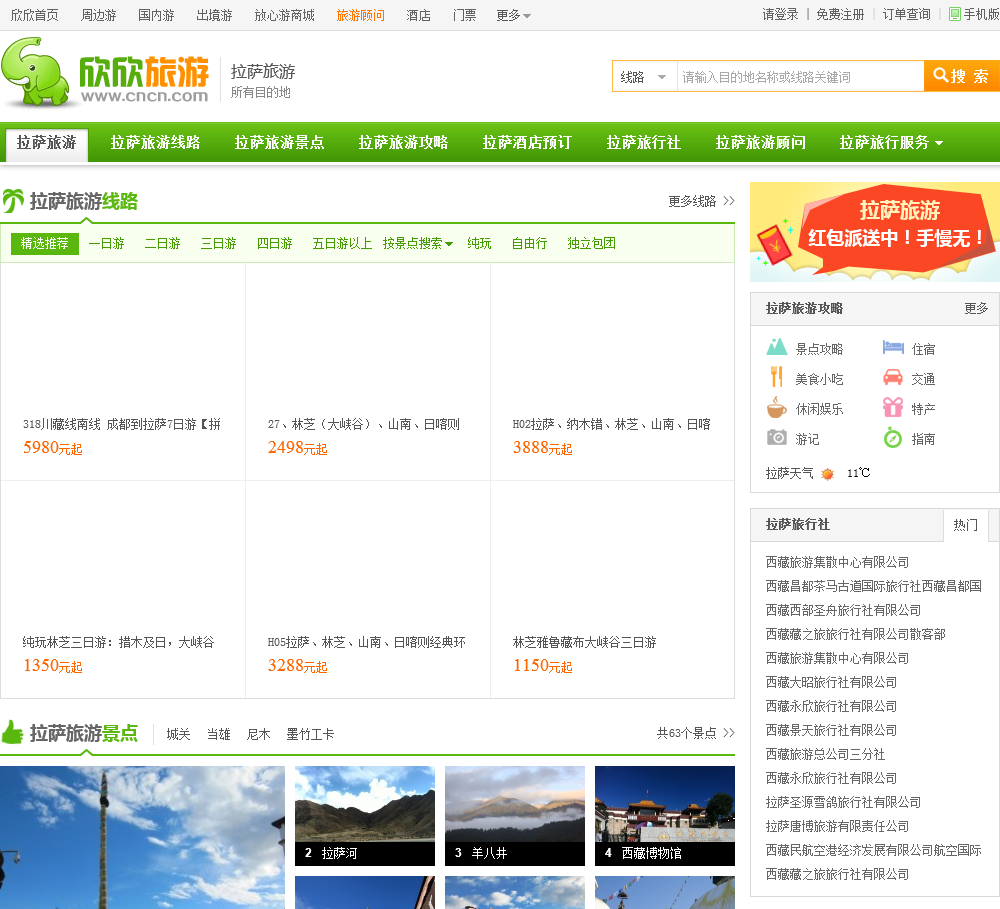Open the 拉萨酒店预订 nav item
The image size is (1000, 909).
click(x=527, y=142)
